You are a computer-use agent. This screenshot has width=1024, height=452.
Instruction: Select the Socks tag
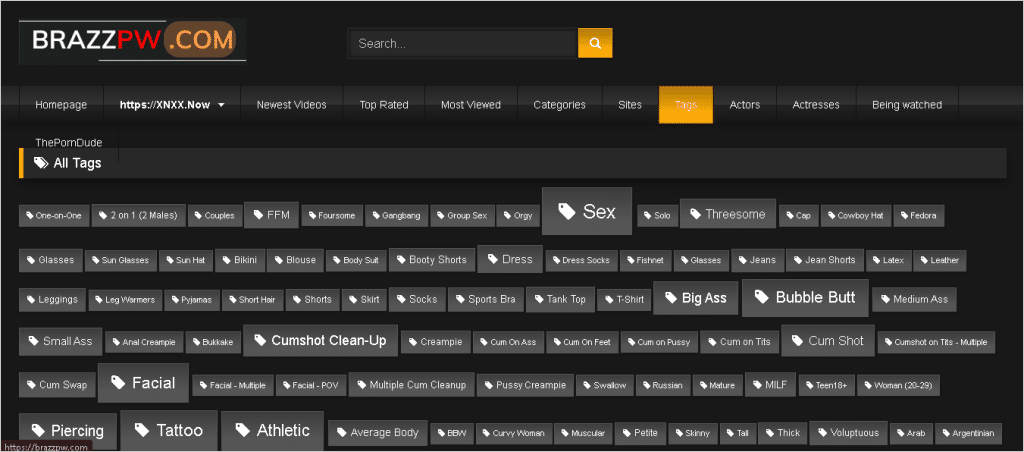coord(417,299)
